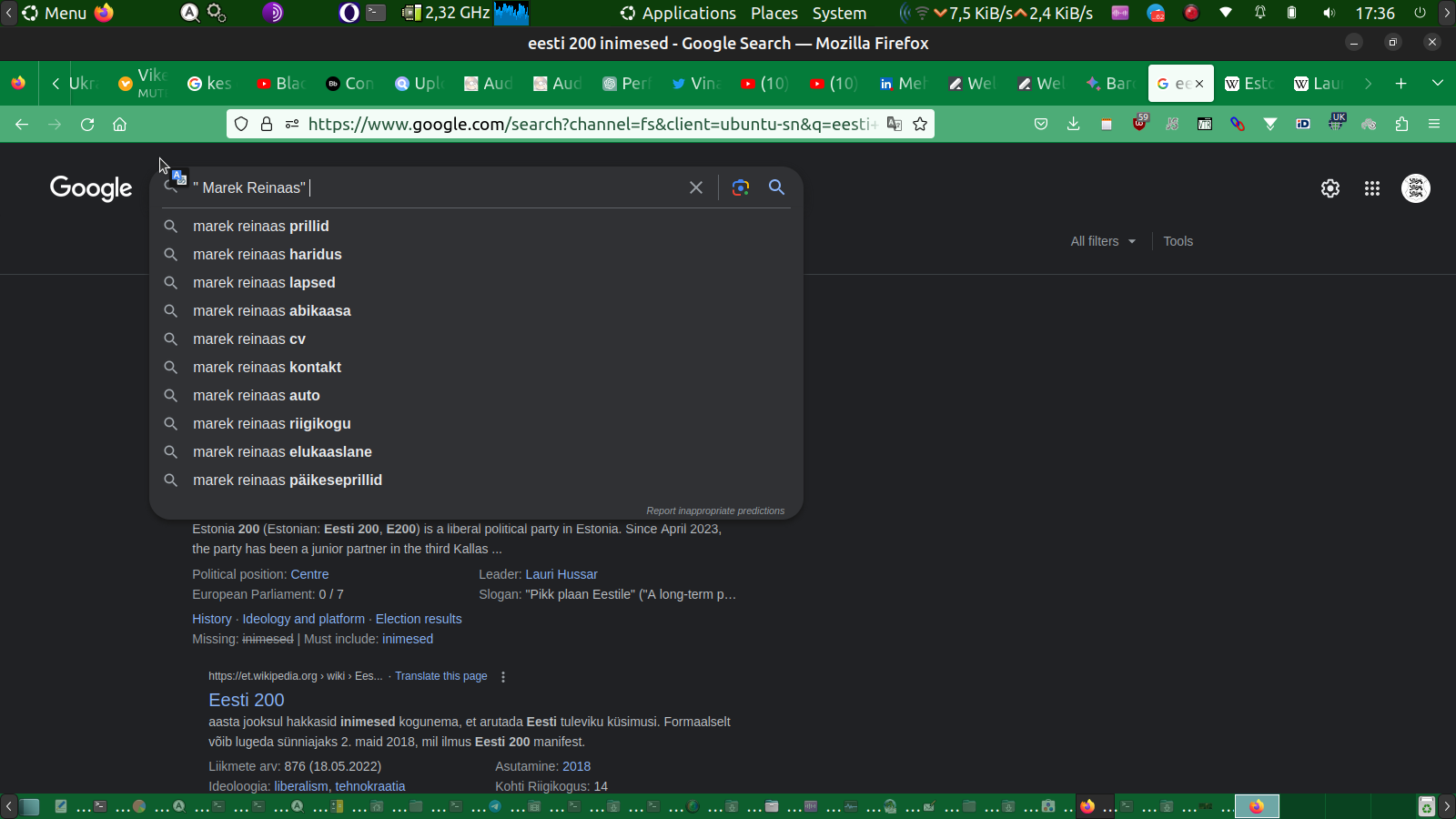Save page to Pocket
The height and width of the screenshot is (819, 1456).
tap(1041, 125)
